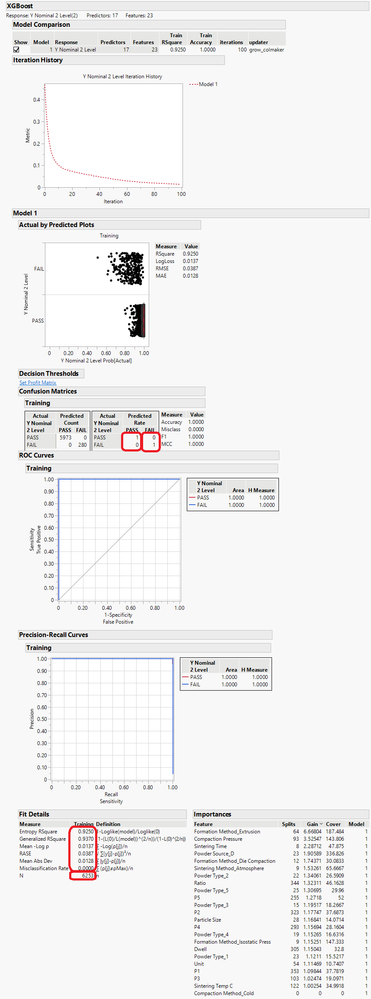
Task: Click the Definition column header in Fit Details
Action: pos(108,824)
